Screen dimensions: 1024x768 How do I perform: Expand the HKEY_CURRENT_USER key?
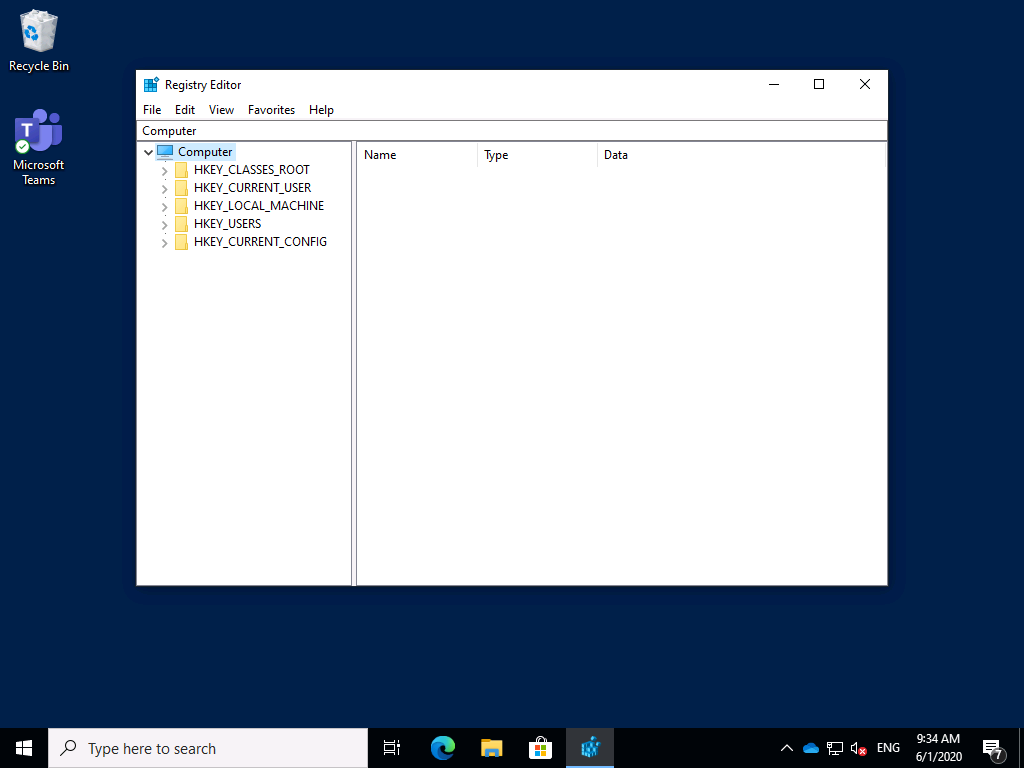click(x=164, y=189)
